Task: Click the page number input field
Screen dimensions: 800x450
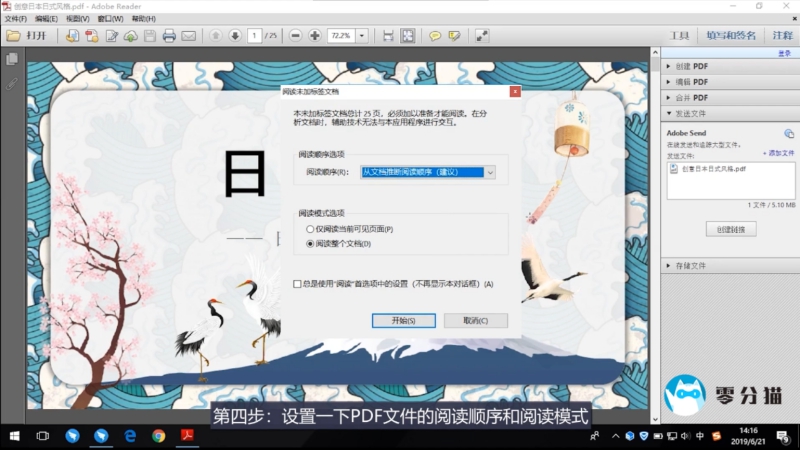Action: (255, 36)
